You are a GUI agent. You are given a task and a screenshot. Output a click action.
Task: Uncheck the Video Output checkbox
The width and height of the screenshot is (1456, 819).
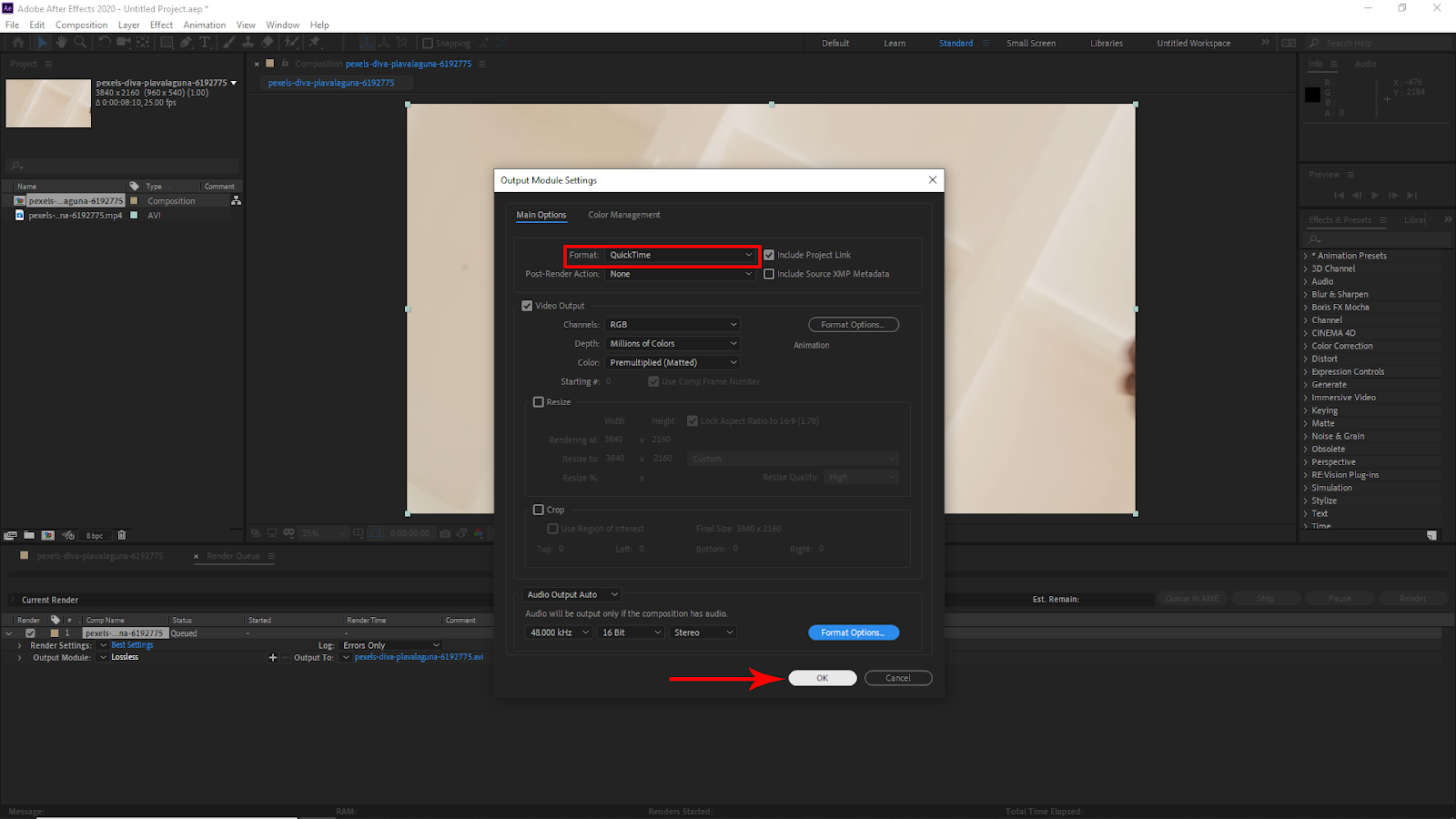[x=527, y=306]
